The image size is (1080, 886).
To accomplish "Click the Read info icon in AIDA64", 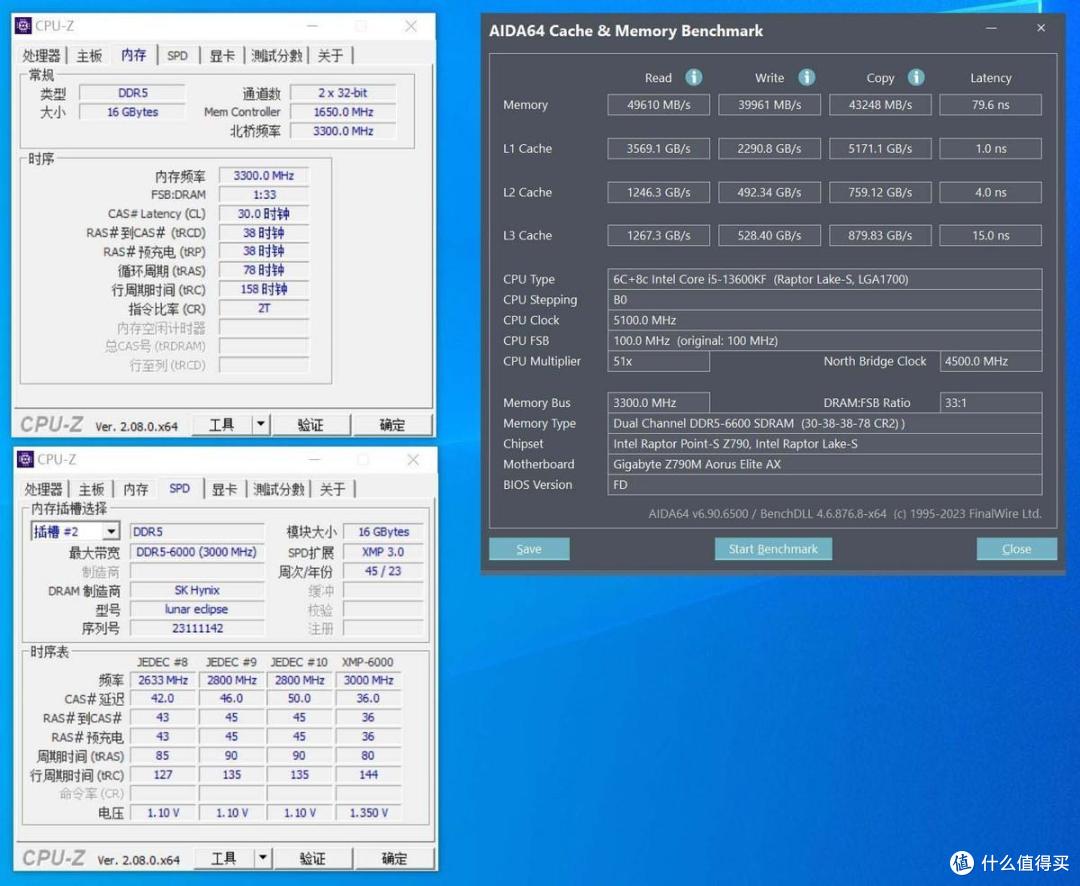I will (x=694, y=77).
